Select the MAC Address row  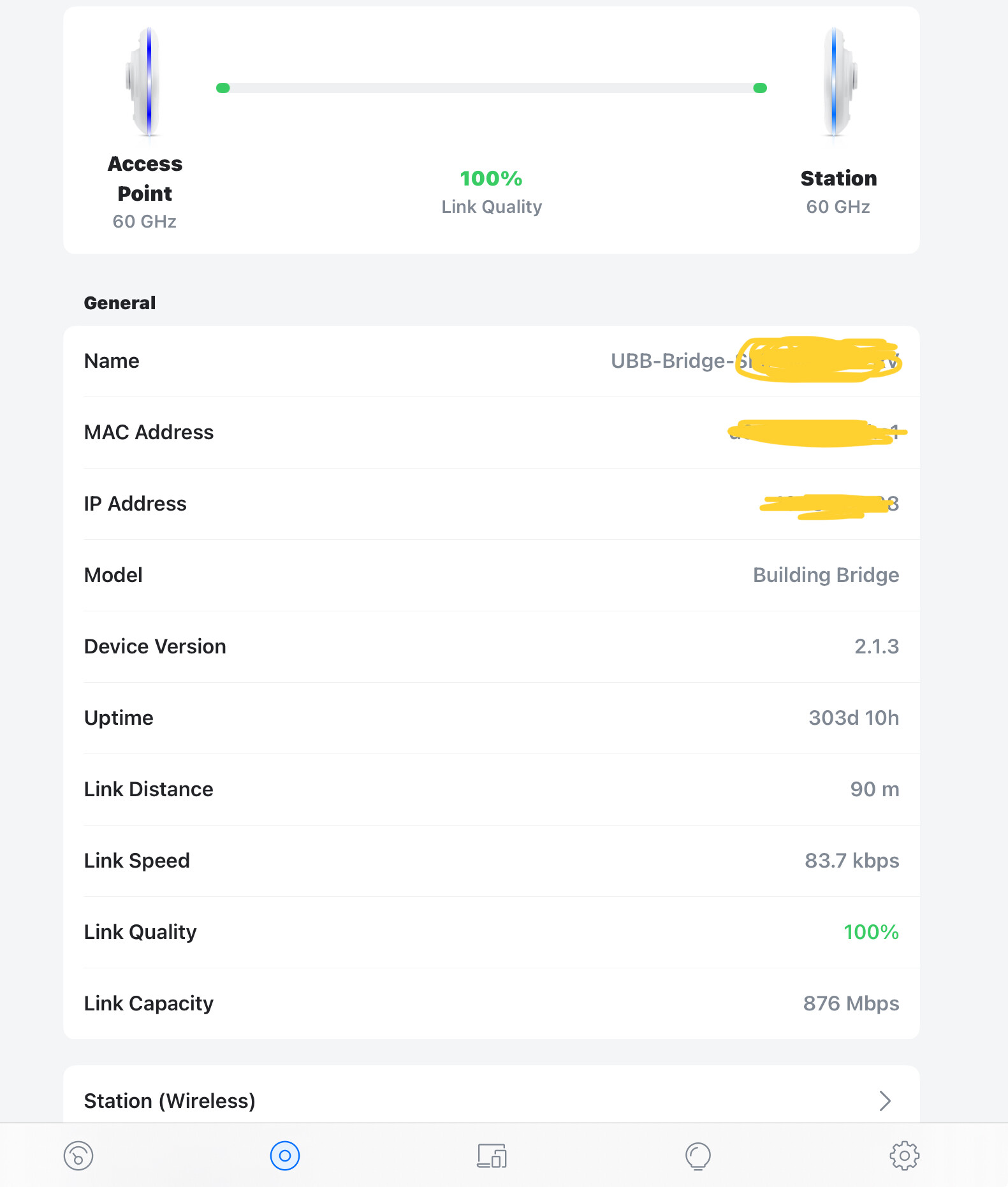(x=491, y=433)
